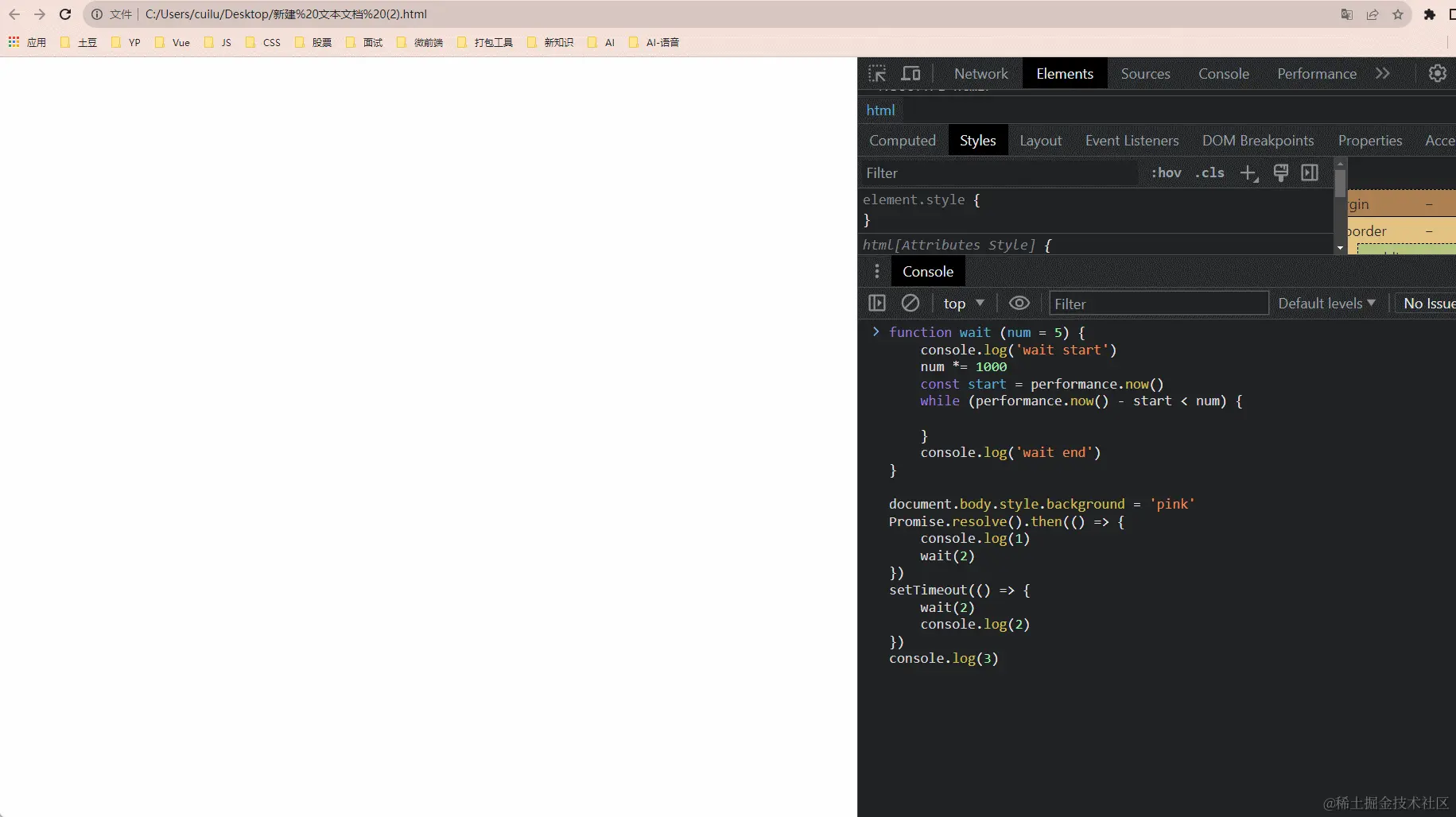Open the CSS bookmark folder
This screenshot has height=817, width=1456.
264,42
